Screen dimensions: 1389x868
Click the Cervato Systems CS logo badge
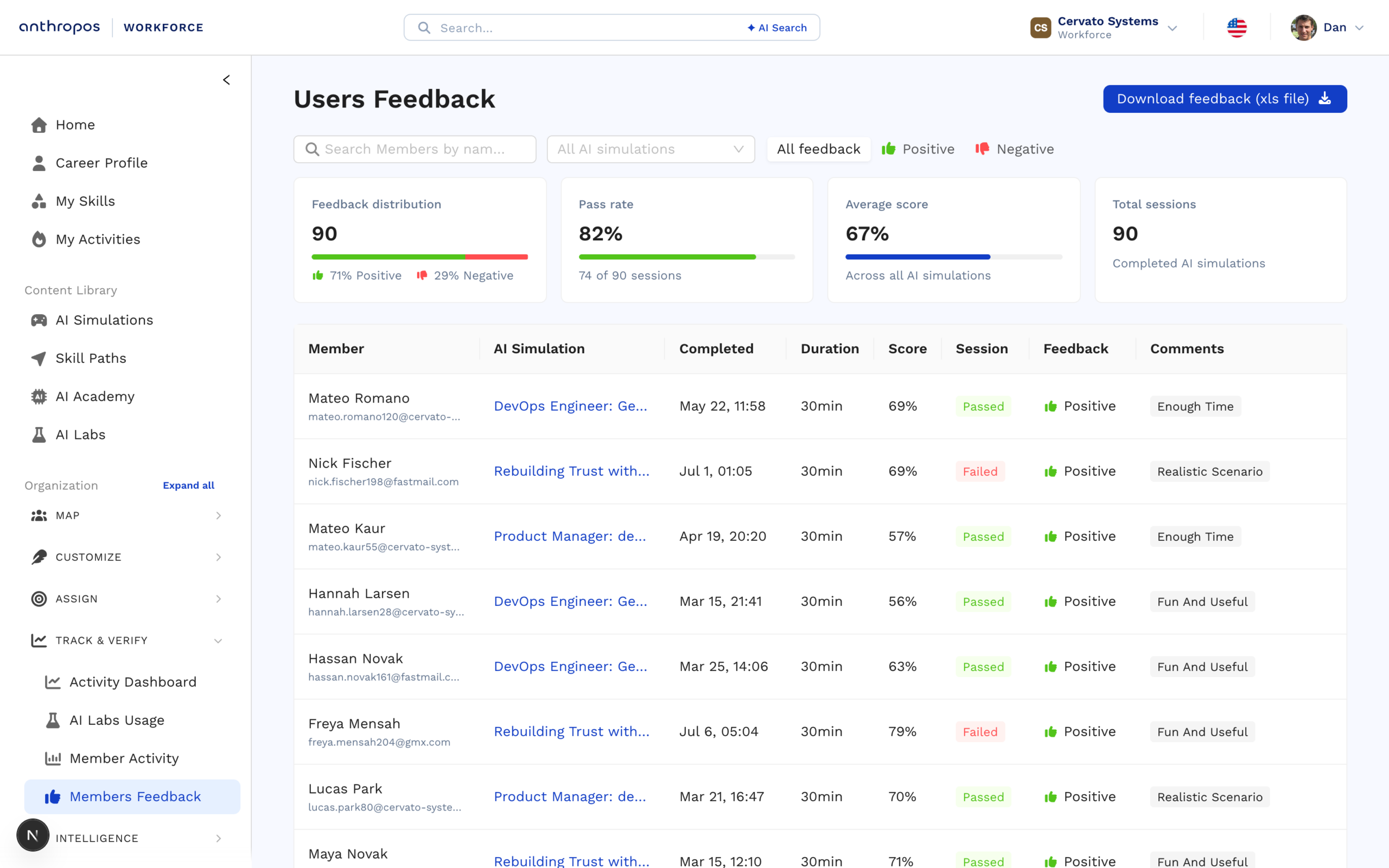click(x=1041, y=28)
